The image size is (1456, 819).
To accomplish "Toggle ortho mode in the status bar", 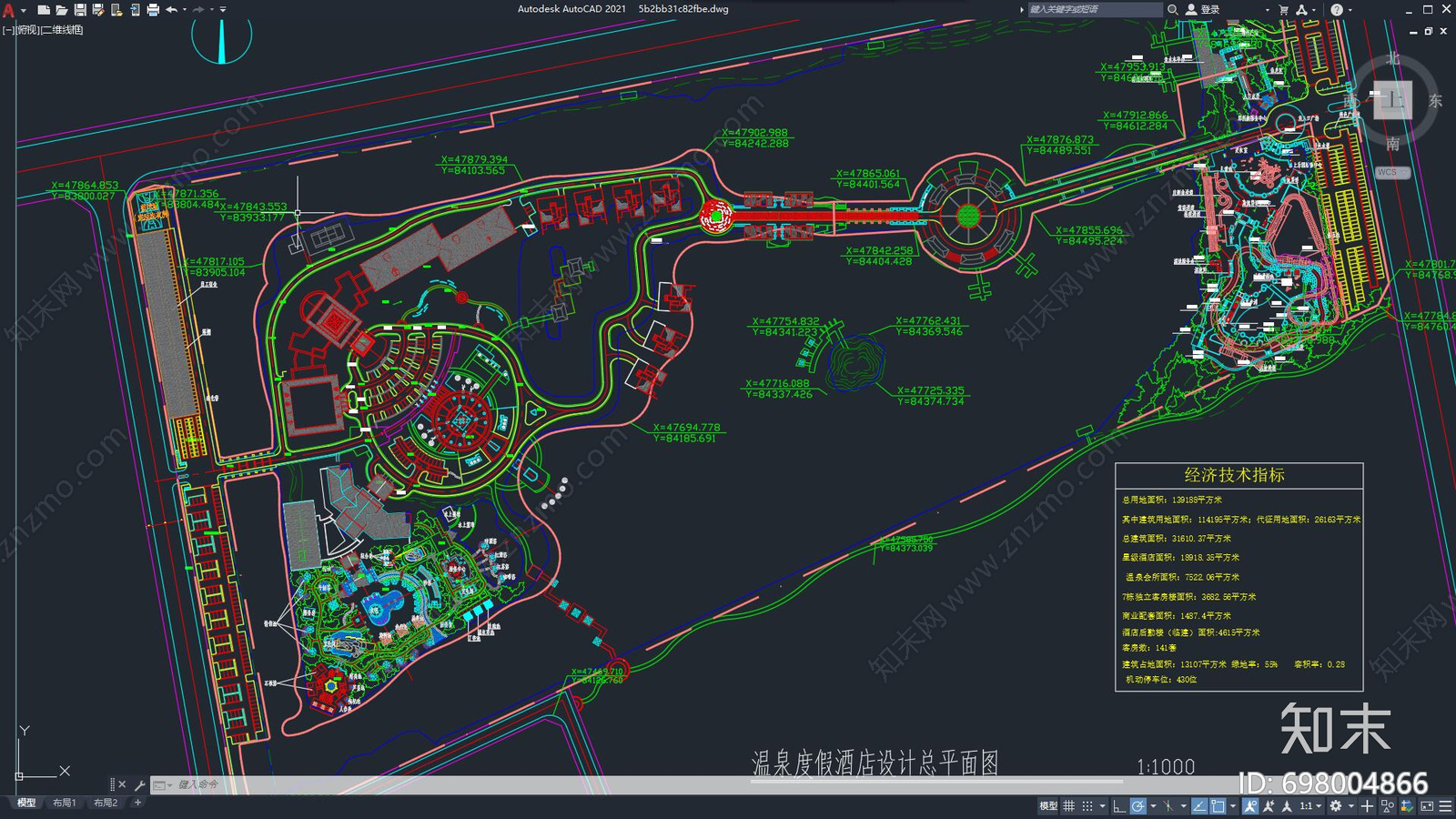I will (x=1119, y=805).
